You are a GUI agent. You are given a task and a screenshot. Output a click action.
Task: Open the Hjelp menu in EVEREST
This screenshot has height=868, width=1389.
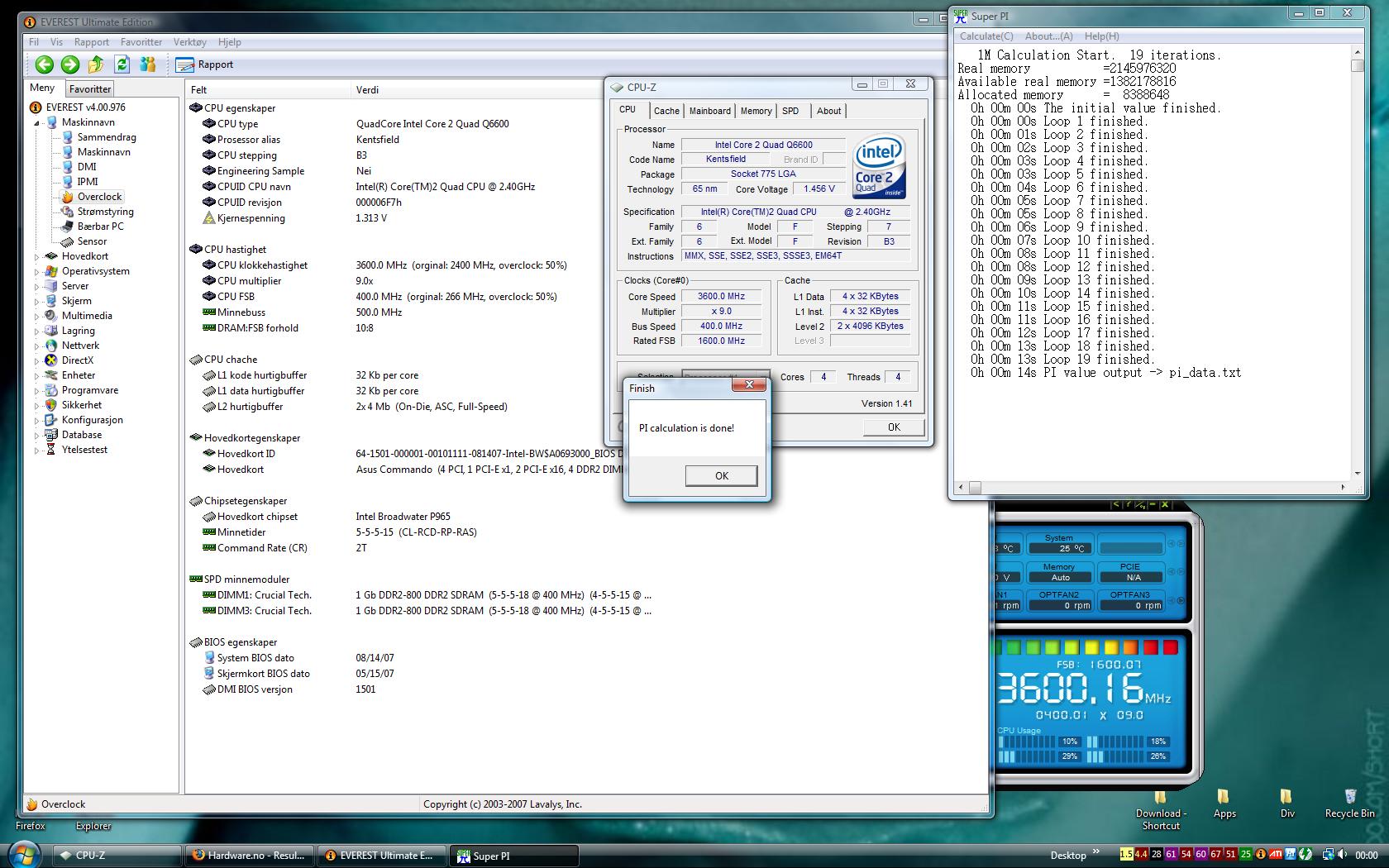pos(229,42)
